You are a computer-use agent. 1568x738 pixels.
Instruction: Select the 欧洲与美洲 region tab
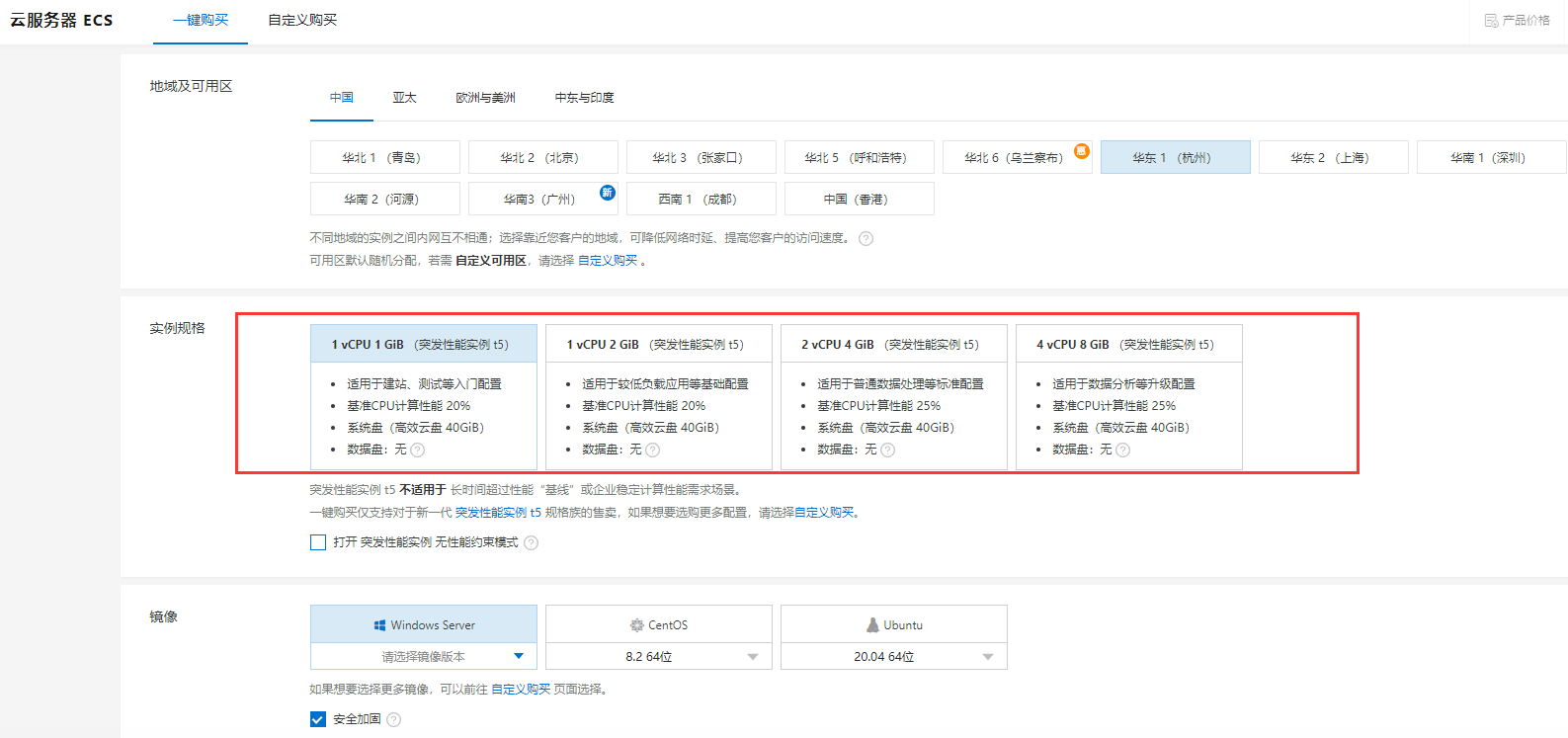(485, 98)
